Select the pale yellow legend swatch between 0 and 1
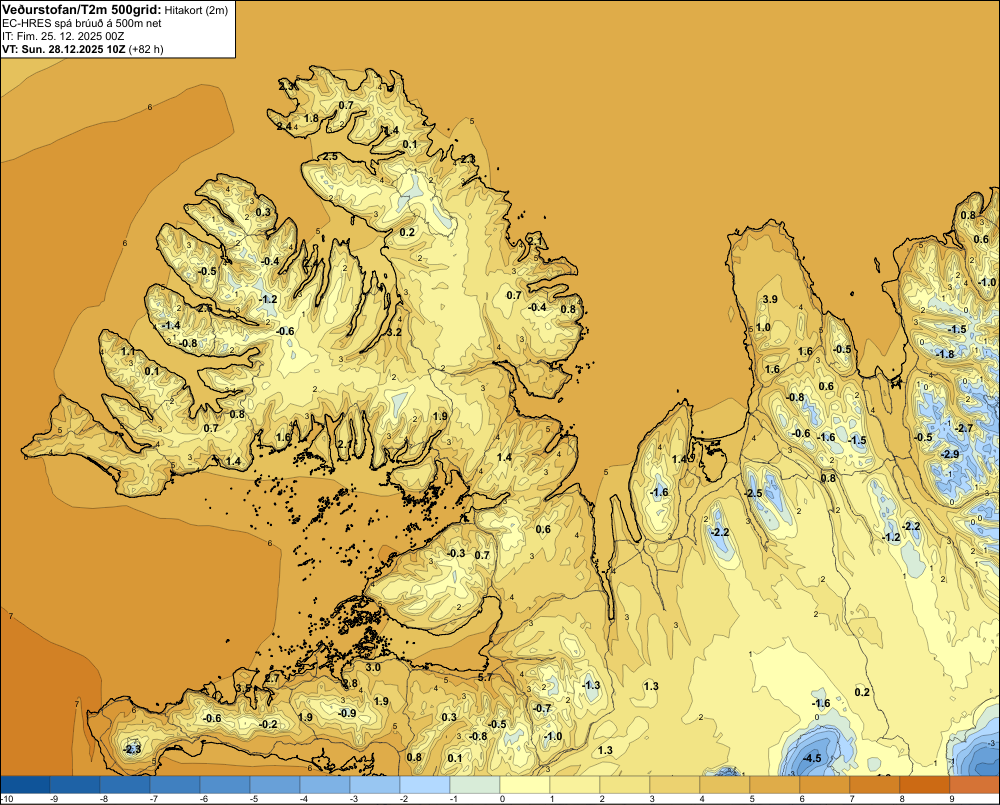The width and height of the screenshot is (1000, 805). tap(526, 784)
